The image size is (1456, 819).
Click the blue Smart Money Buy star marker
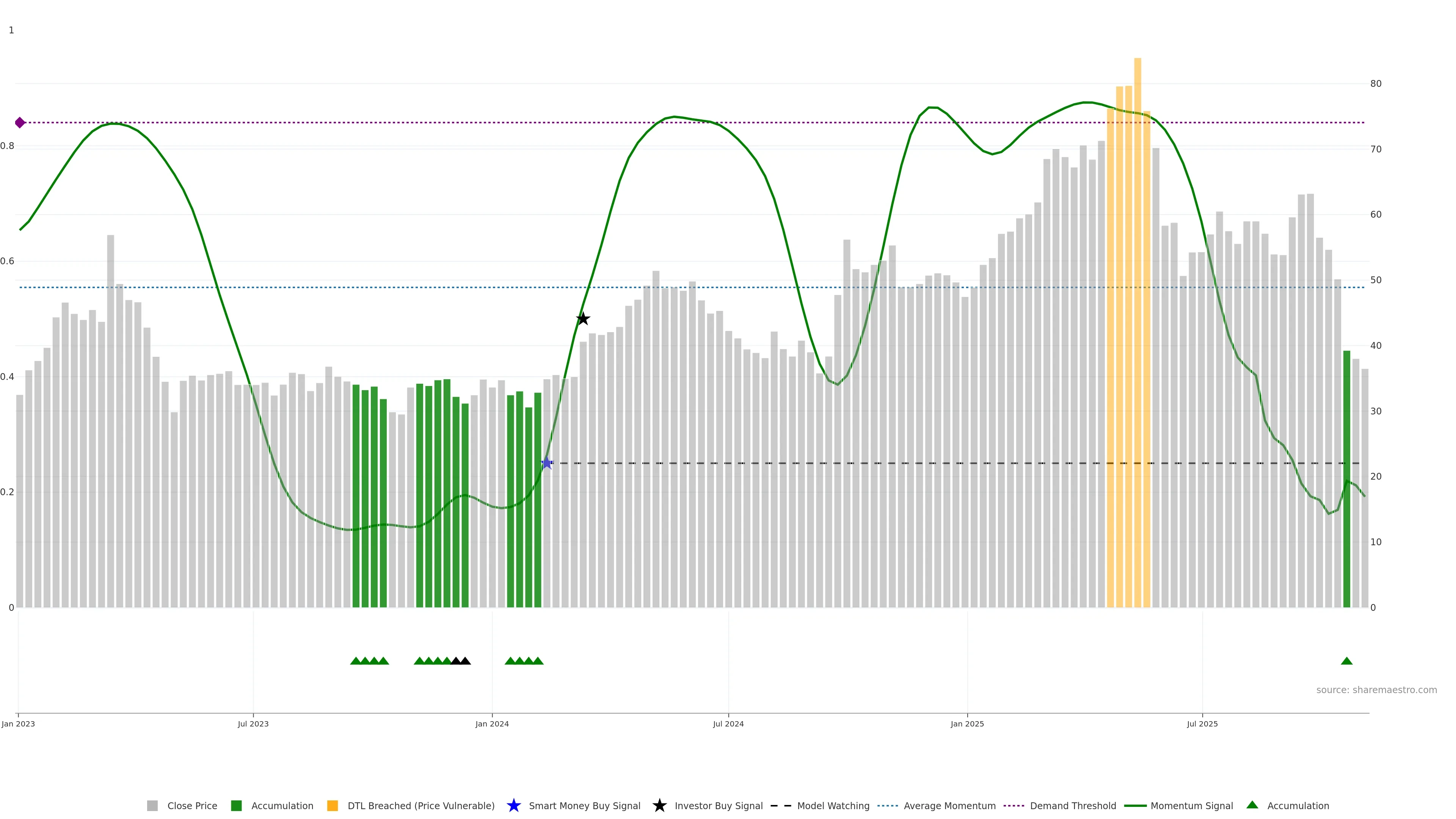546,463
